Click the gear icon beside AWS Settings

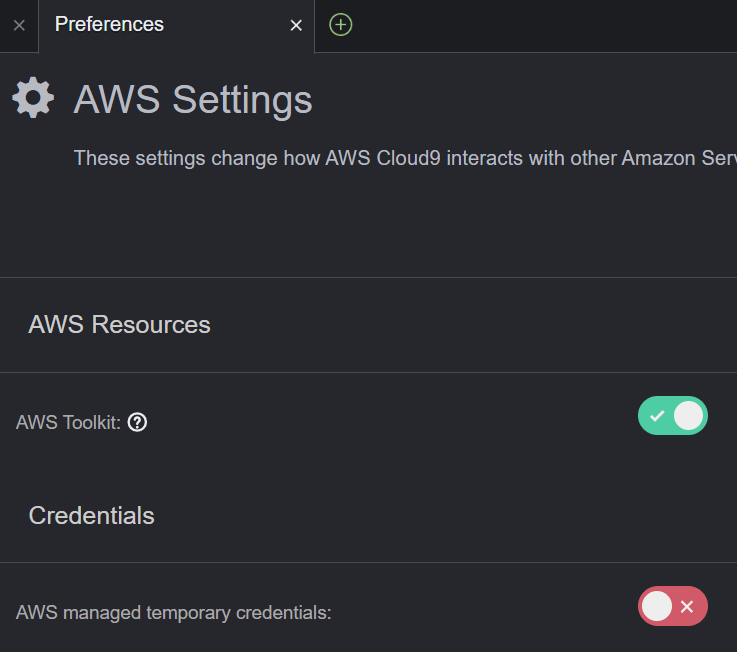pyautogui.click(x=33, y=98)
